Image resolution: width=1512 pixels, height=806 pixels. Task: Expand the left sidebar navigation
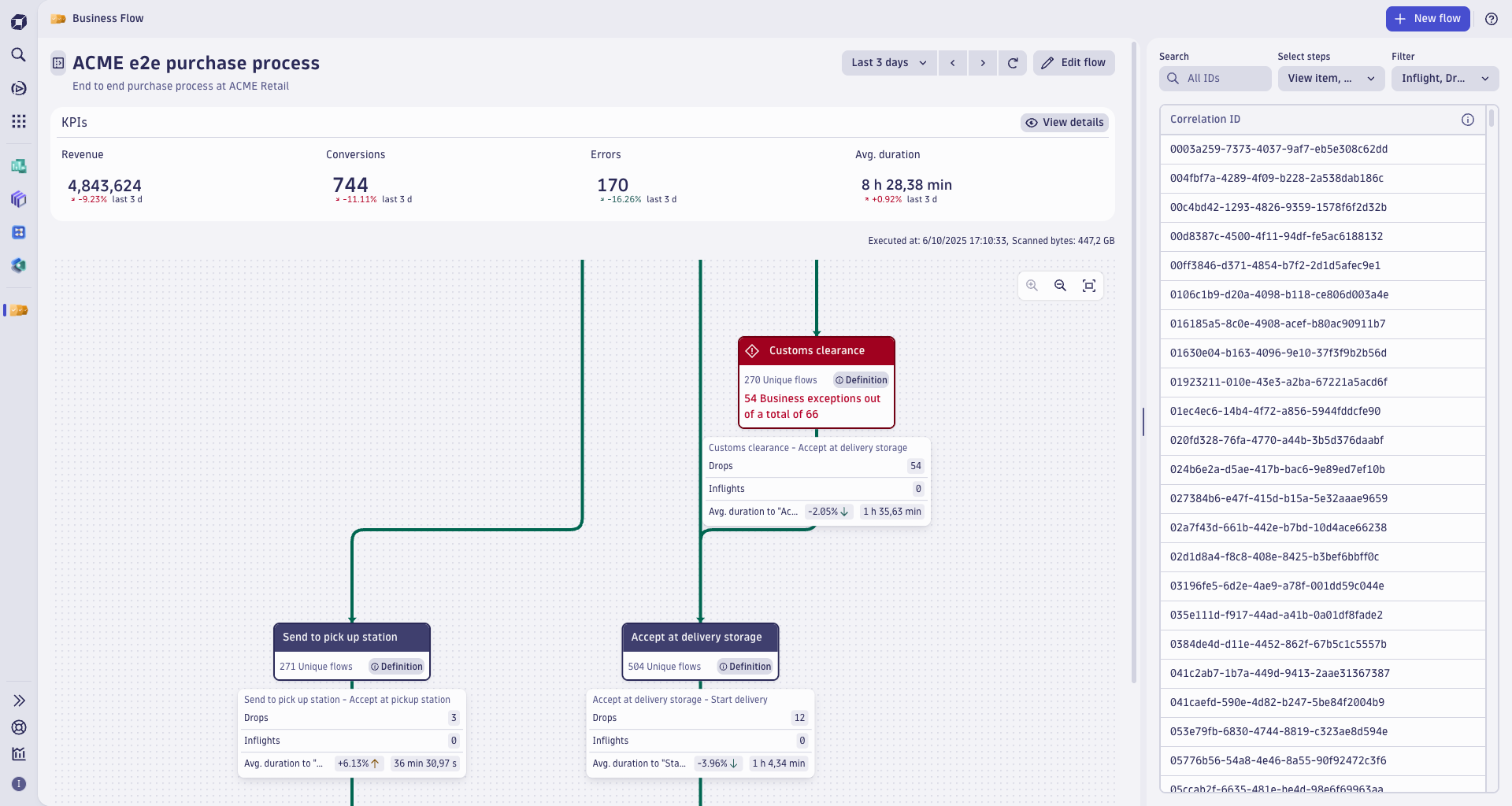pos(19,701)
